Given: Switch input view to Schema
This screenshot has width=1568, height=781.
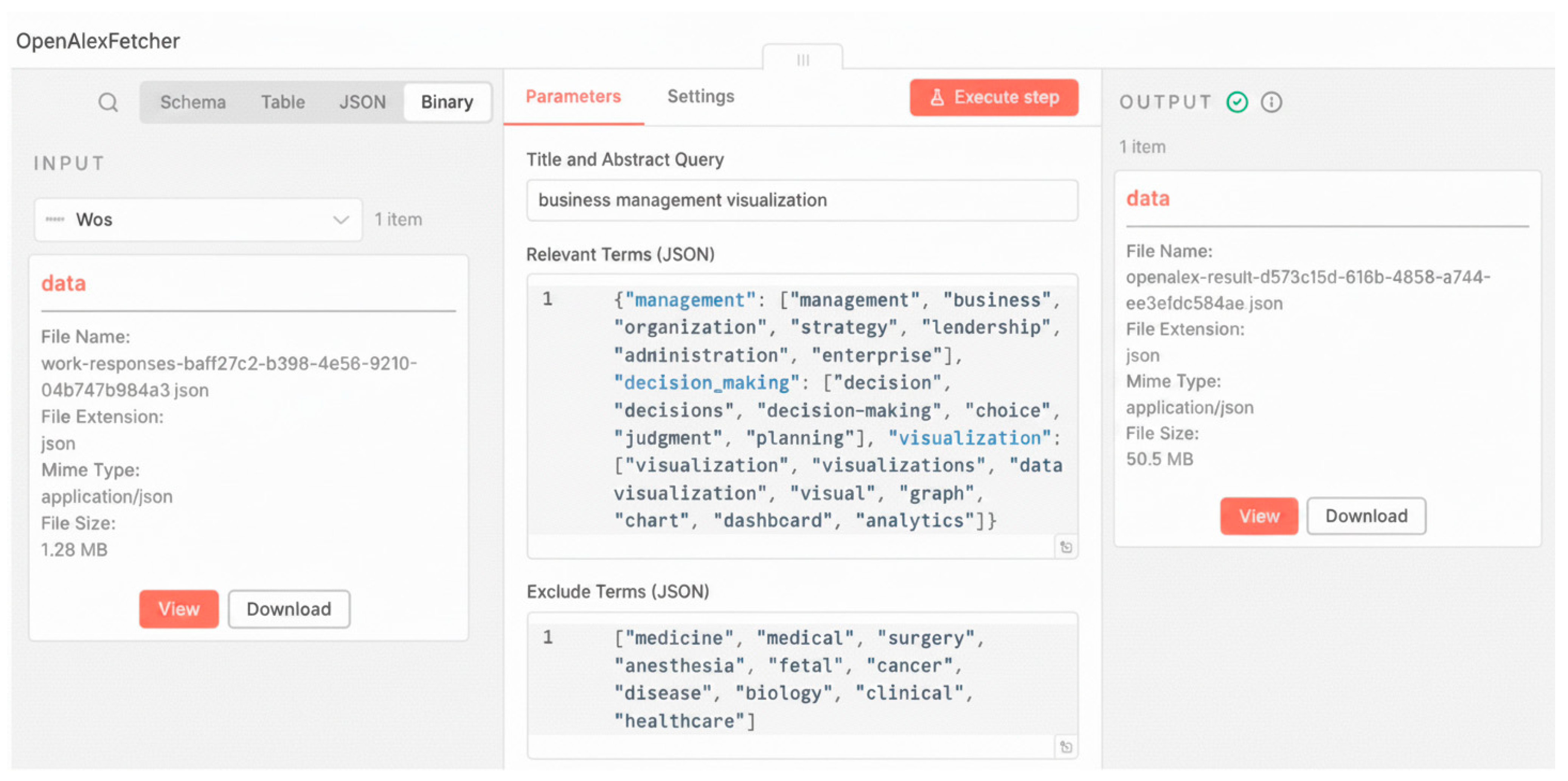Looking at the screenshot, I should [193, 102].
